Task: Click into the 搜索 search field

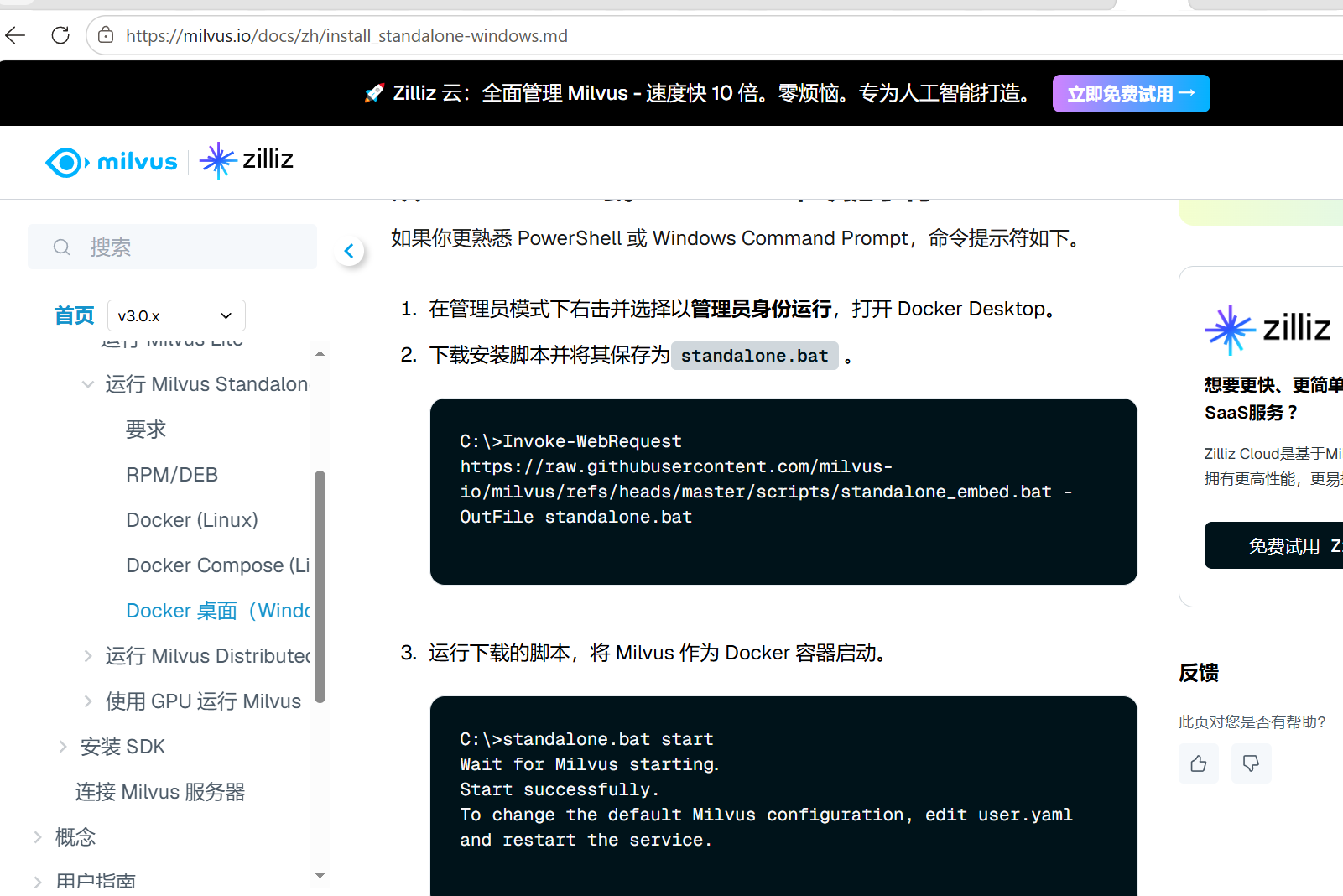Action: click(172, 247)
